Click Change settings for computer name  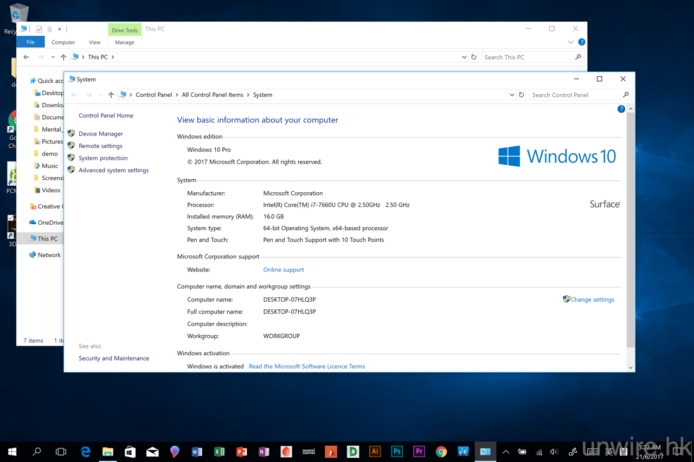click(x=592, y=299)
